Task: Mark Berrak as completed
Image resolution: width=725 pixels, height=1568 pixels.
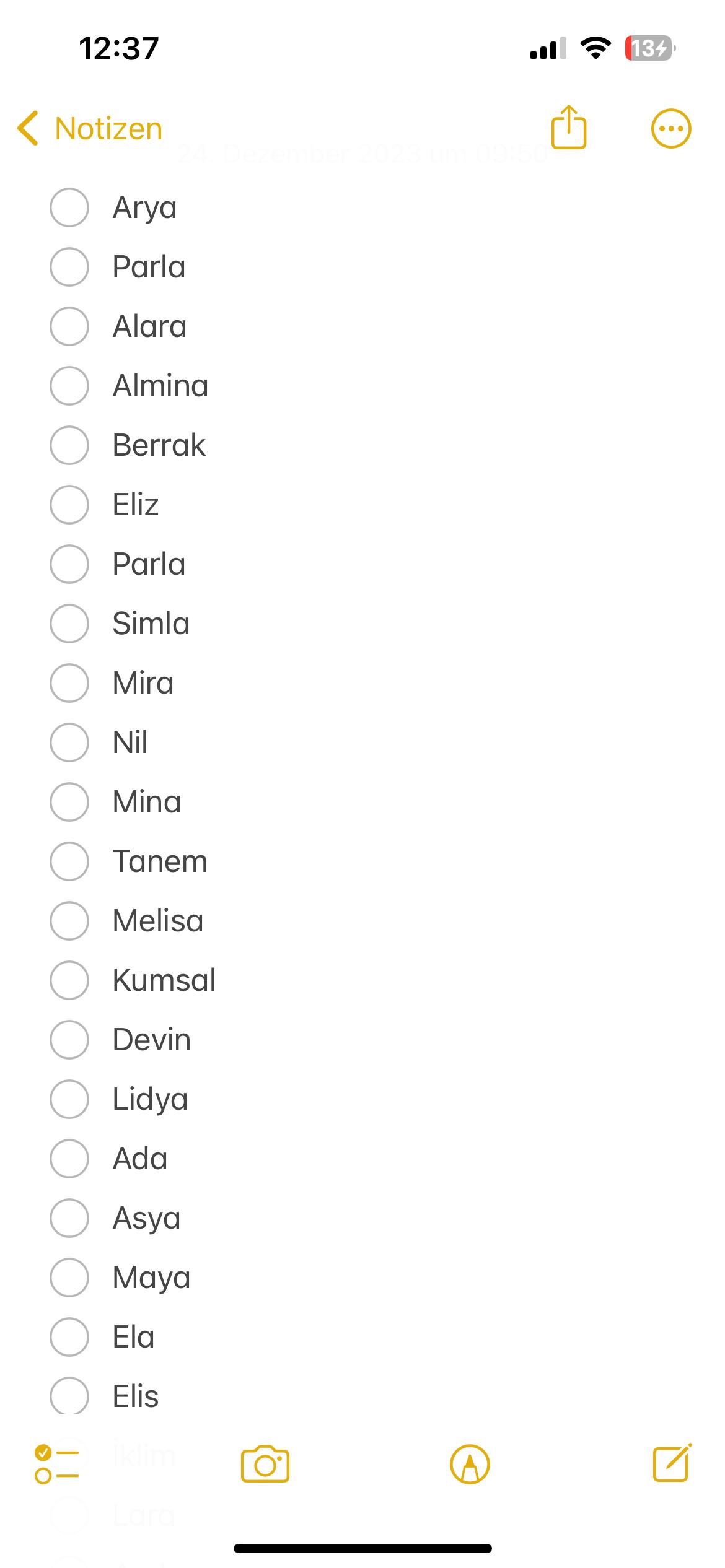Action: pos(69,445)
